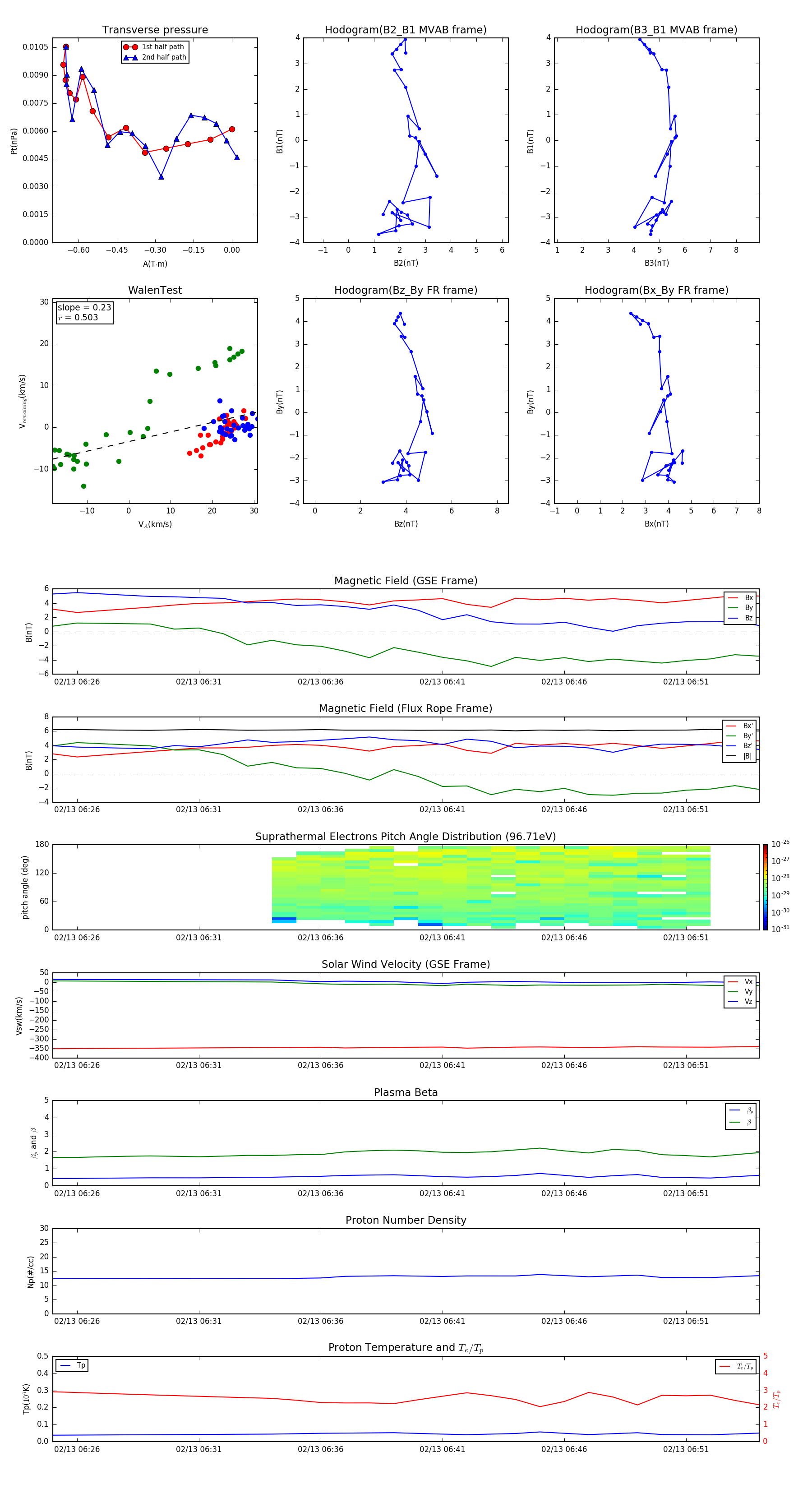Click the "WalenTest" plot title
The width and height of the screenshot is (812, 1489).
point(155,290)
